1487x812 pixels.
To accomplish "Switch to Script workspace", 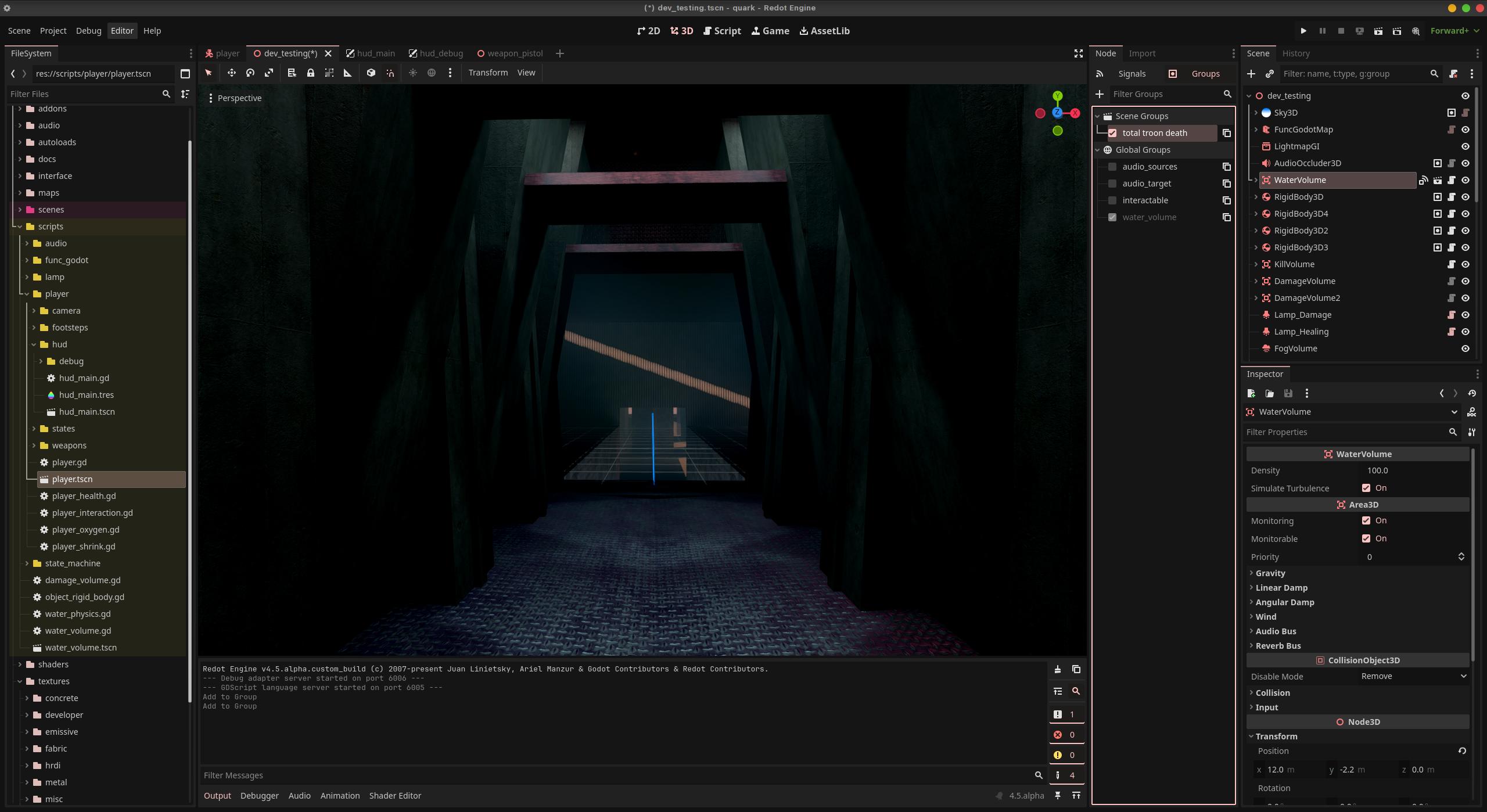I will 722,31.
